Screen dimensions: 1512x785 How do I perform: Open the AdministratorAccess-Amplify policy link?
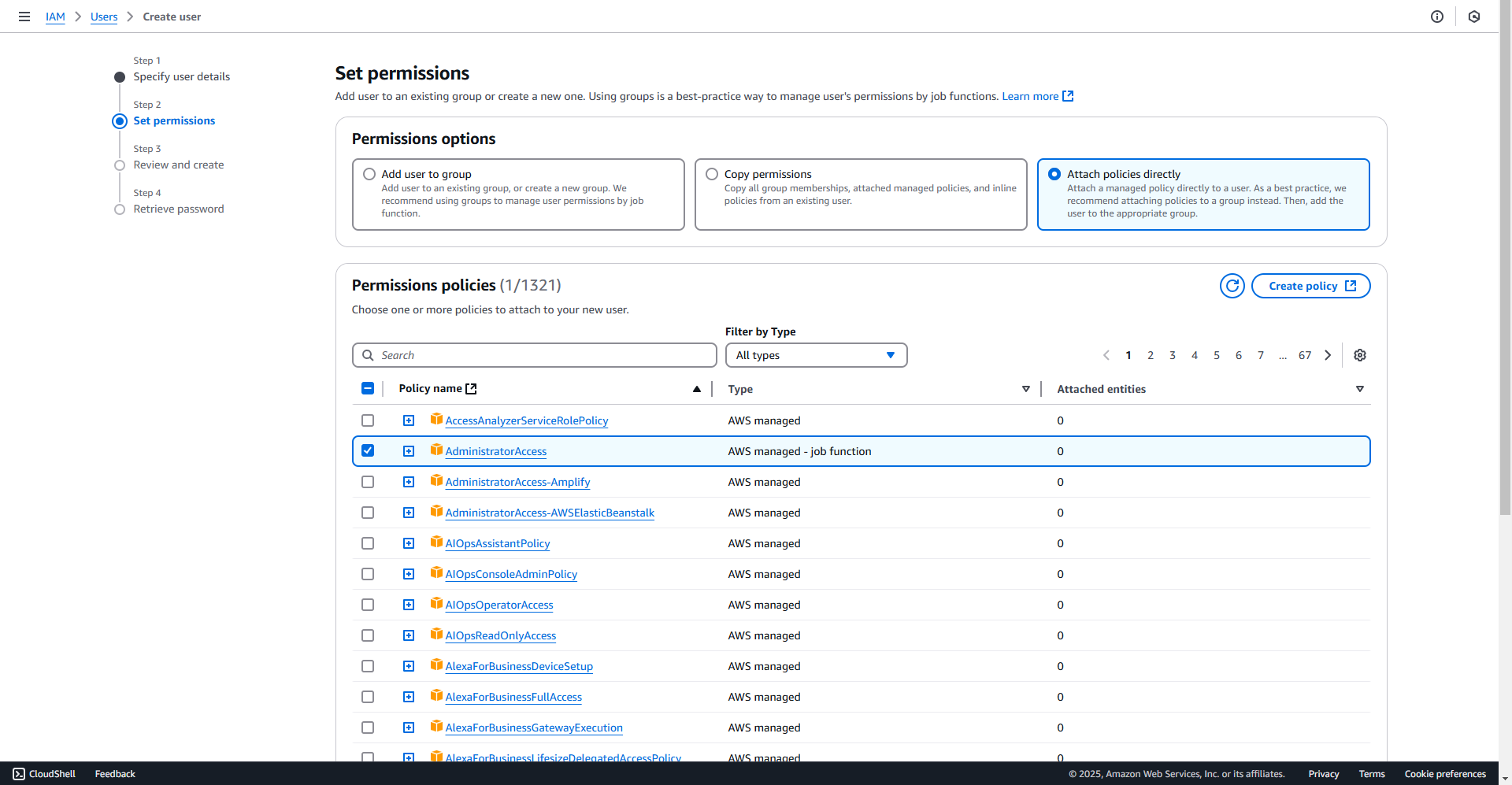(x=517, y=482)
